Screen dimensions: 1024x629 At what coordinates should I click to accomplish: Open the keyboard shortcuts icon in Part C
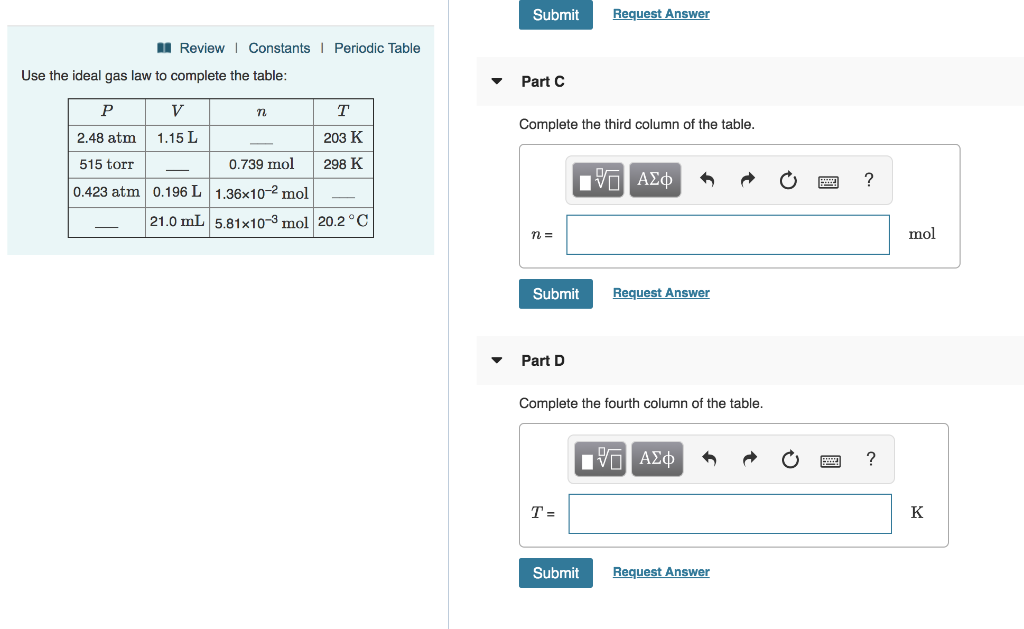[830, 180]
